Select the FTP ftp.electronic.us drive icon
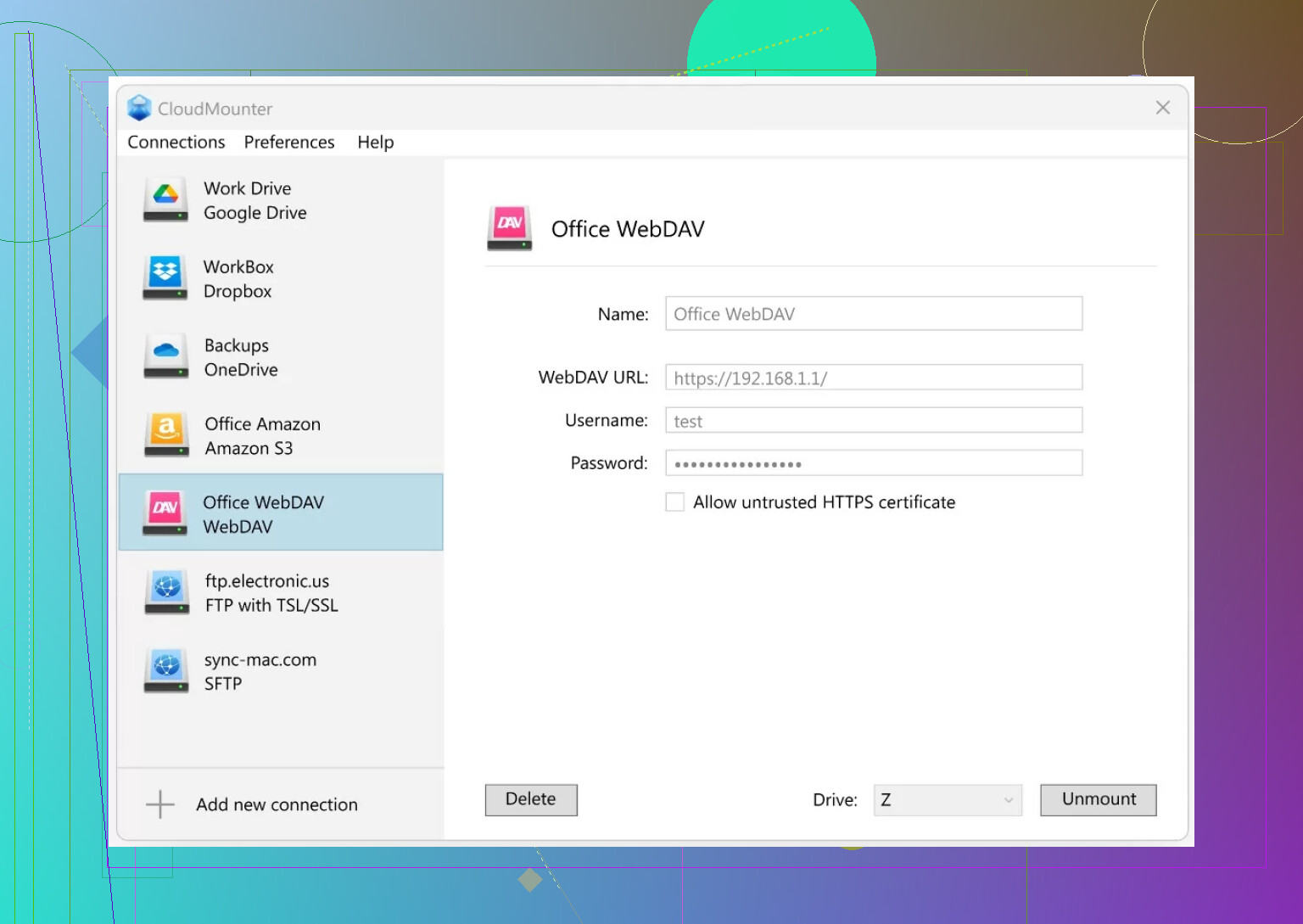 167,592
